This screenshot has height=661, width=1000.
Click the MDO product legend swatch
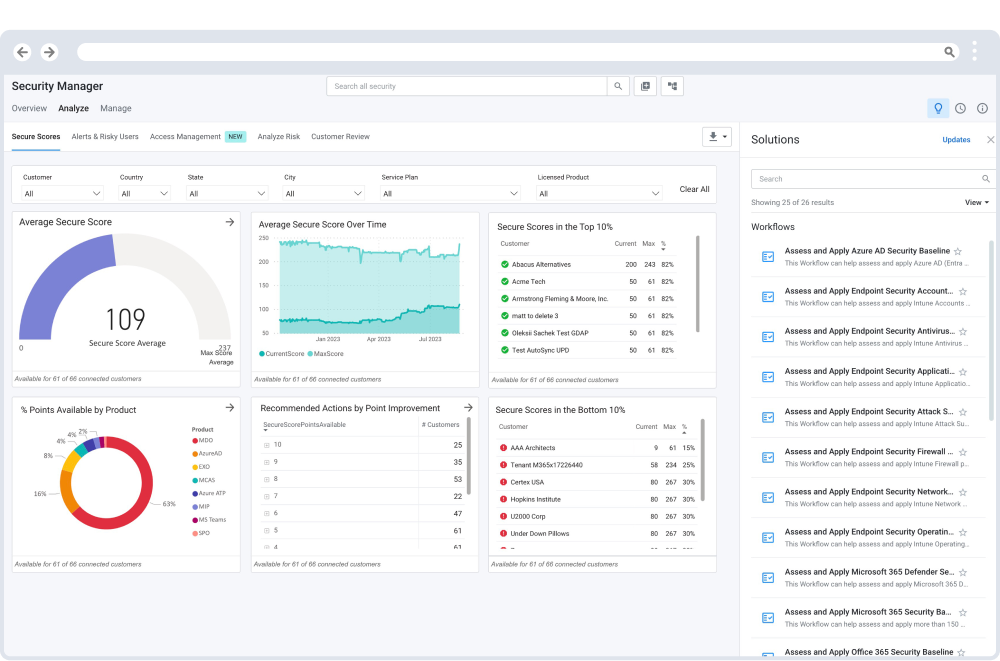[195, 441]
